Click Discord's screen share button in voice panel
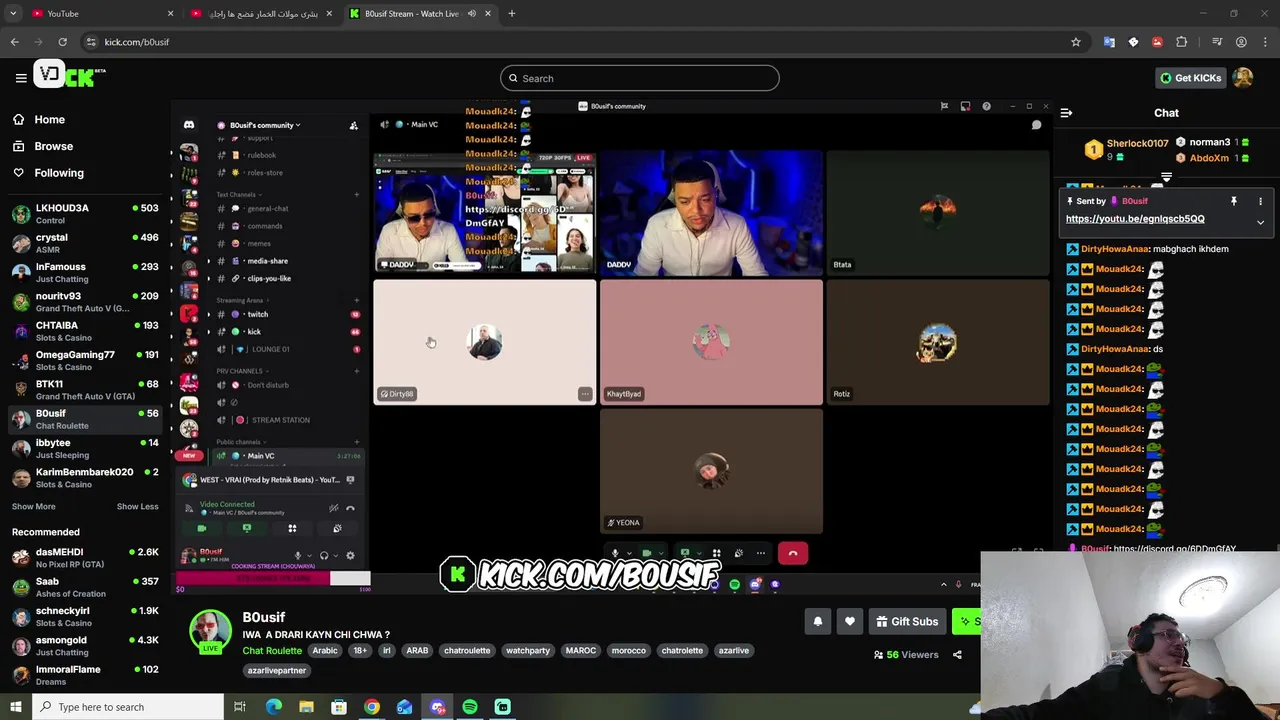This screenshot has width=1280, height=720. point(247,528)
